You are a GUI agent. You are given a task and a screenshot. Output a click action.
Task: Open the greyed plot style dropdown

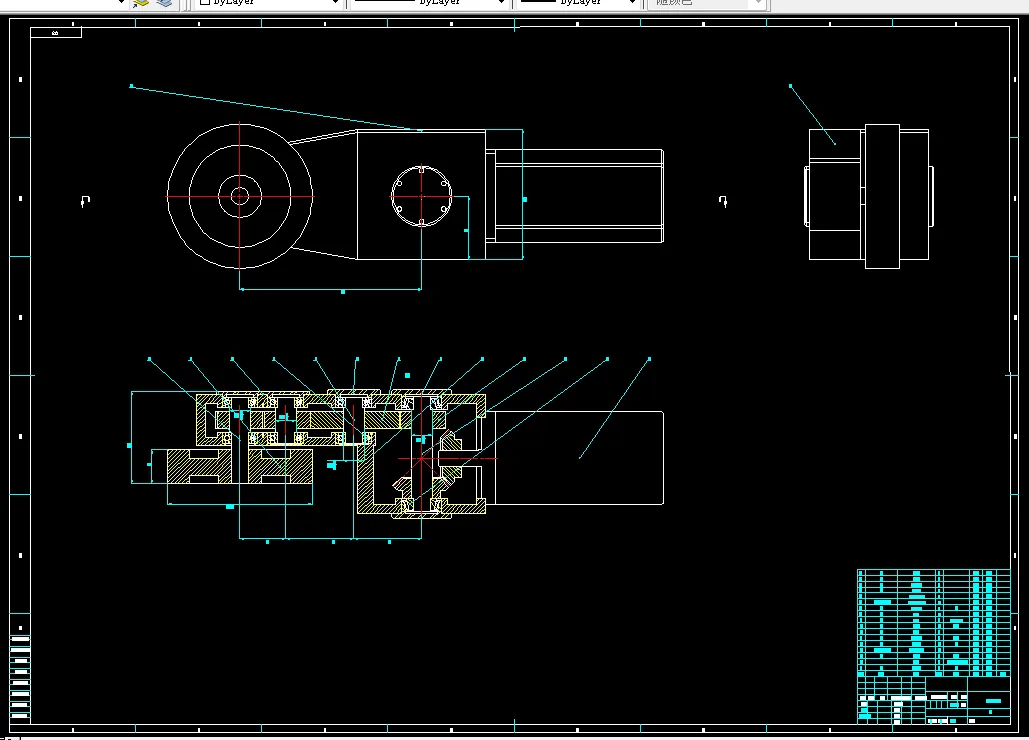point(706,3)
